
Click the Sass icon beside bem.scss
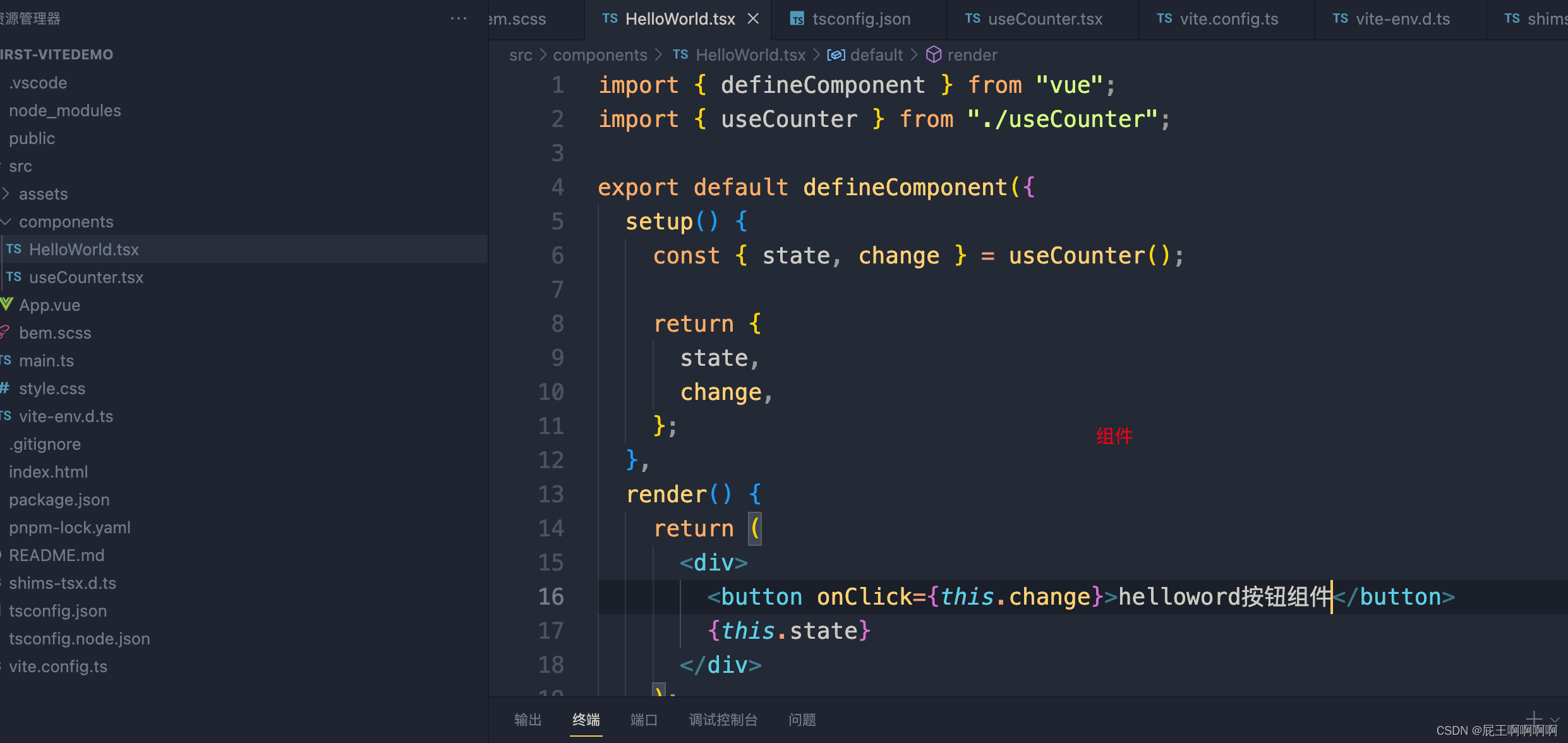pos(5,332)
